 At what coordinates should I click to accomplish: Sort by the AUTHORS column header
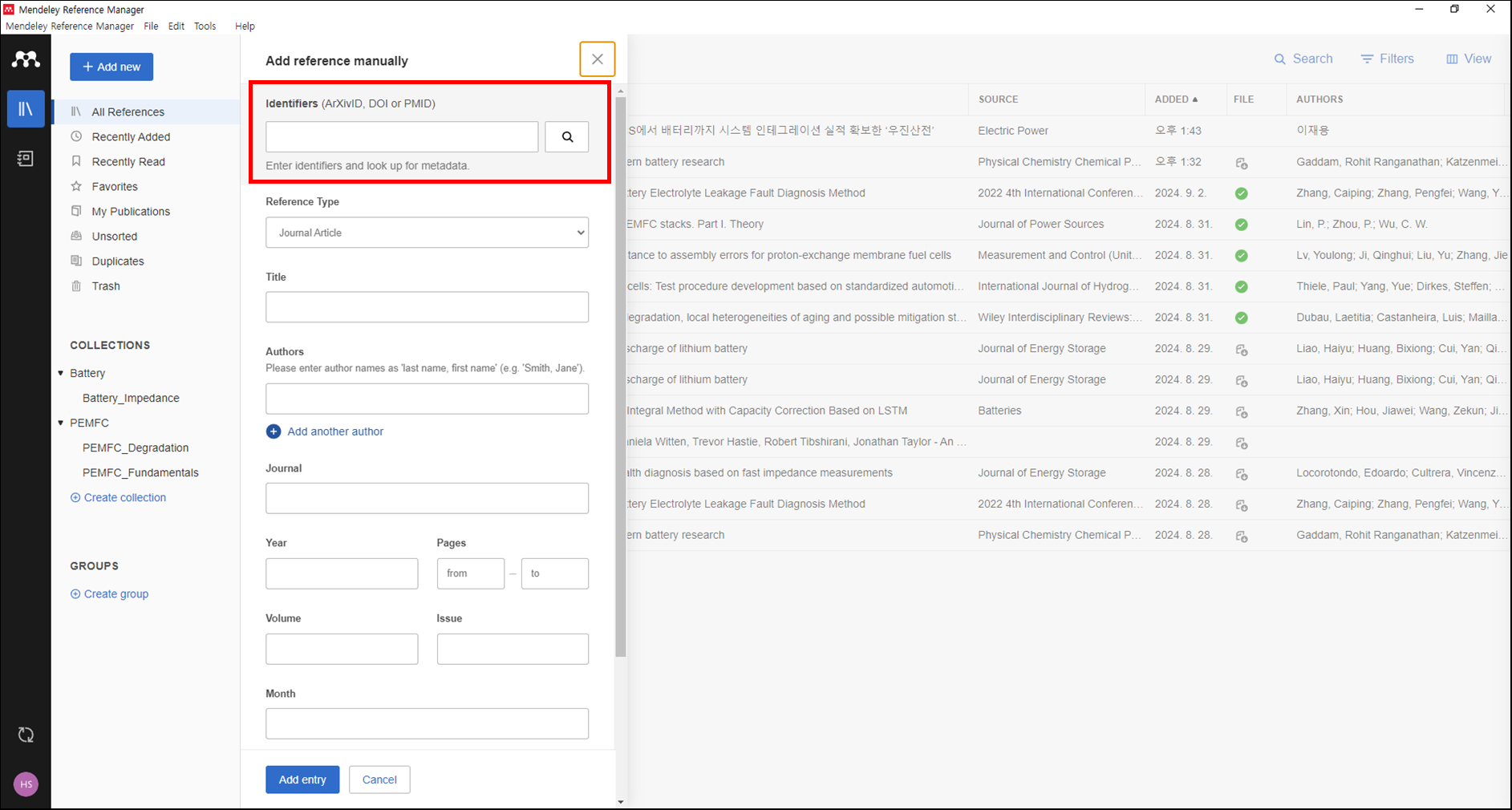[x=1319, y=99]
